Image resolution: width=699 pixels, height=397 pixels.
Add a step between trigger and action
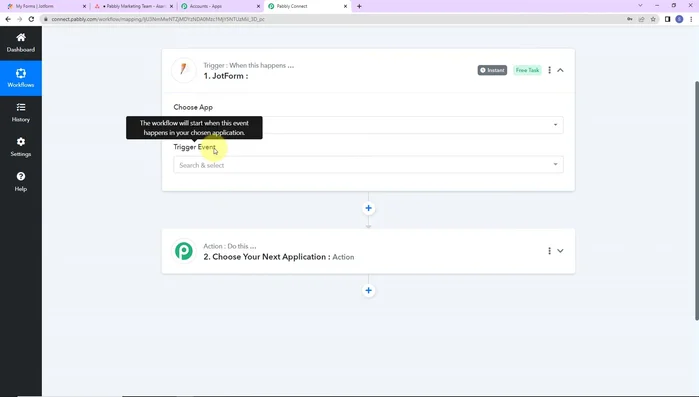click(x=368, y=208)
